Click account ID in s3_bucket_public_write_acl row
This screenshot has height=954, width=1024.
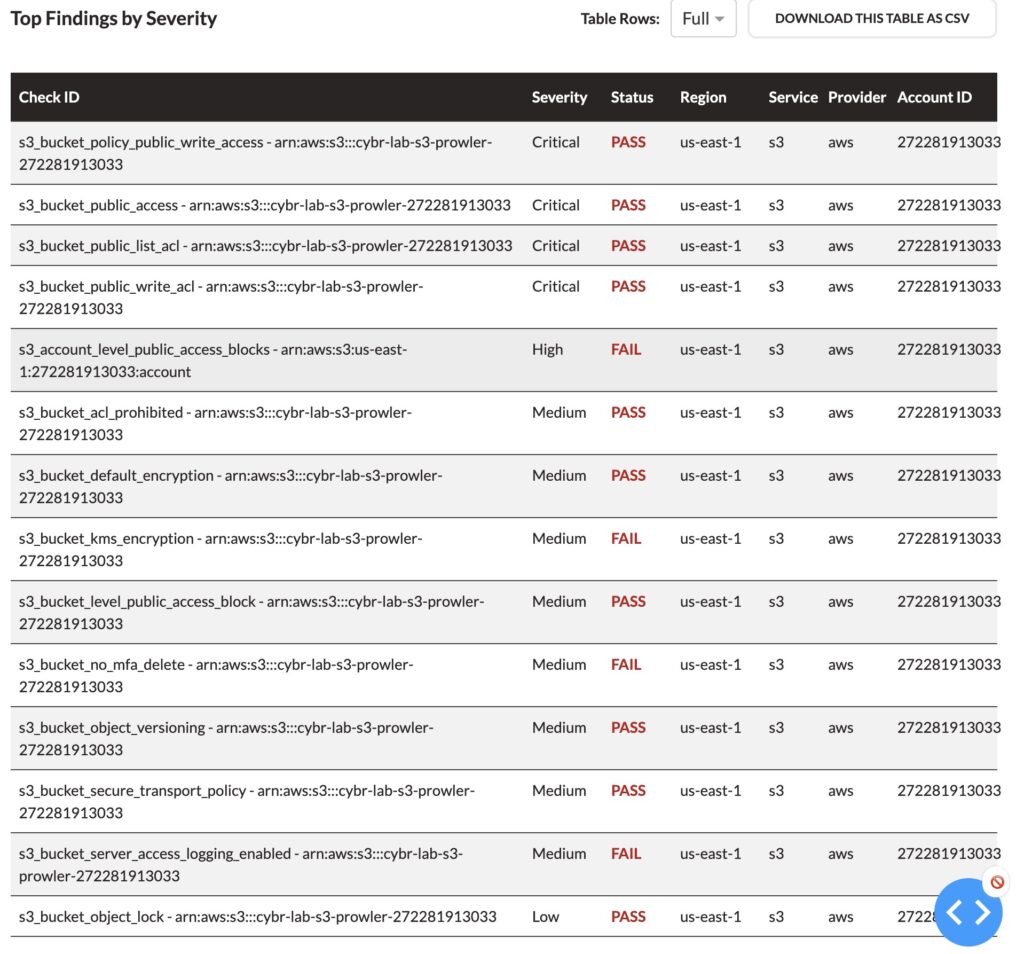[948, 286]
